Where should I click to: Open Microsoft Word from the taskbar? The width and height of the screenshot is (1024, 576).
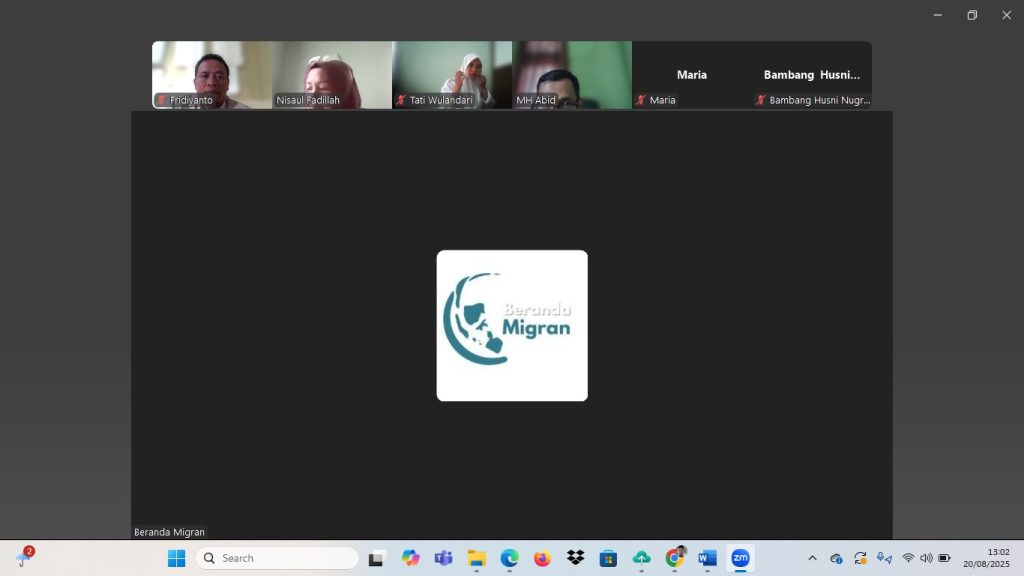708,558
